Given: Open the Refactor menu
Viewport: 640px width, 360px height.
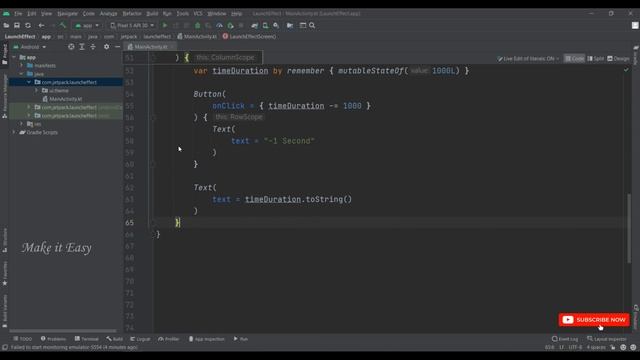Looking at the screenshot, I should coord(132,13).
